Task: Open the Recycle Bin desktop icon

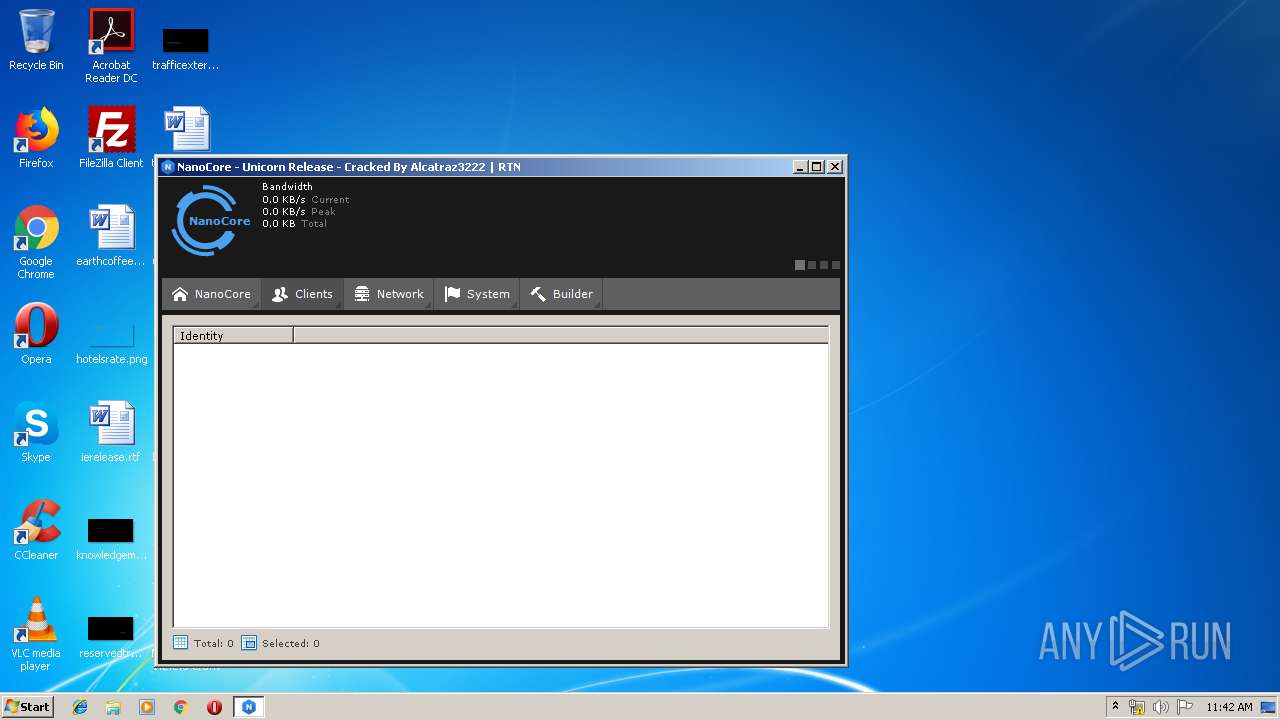Action: (x=36, y=40)
